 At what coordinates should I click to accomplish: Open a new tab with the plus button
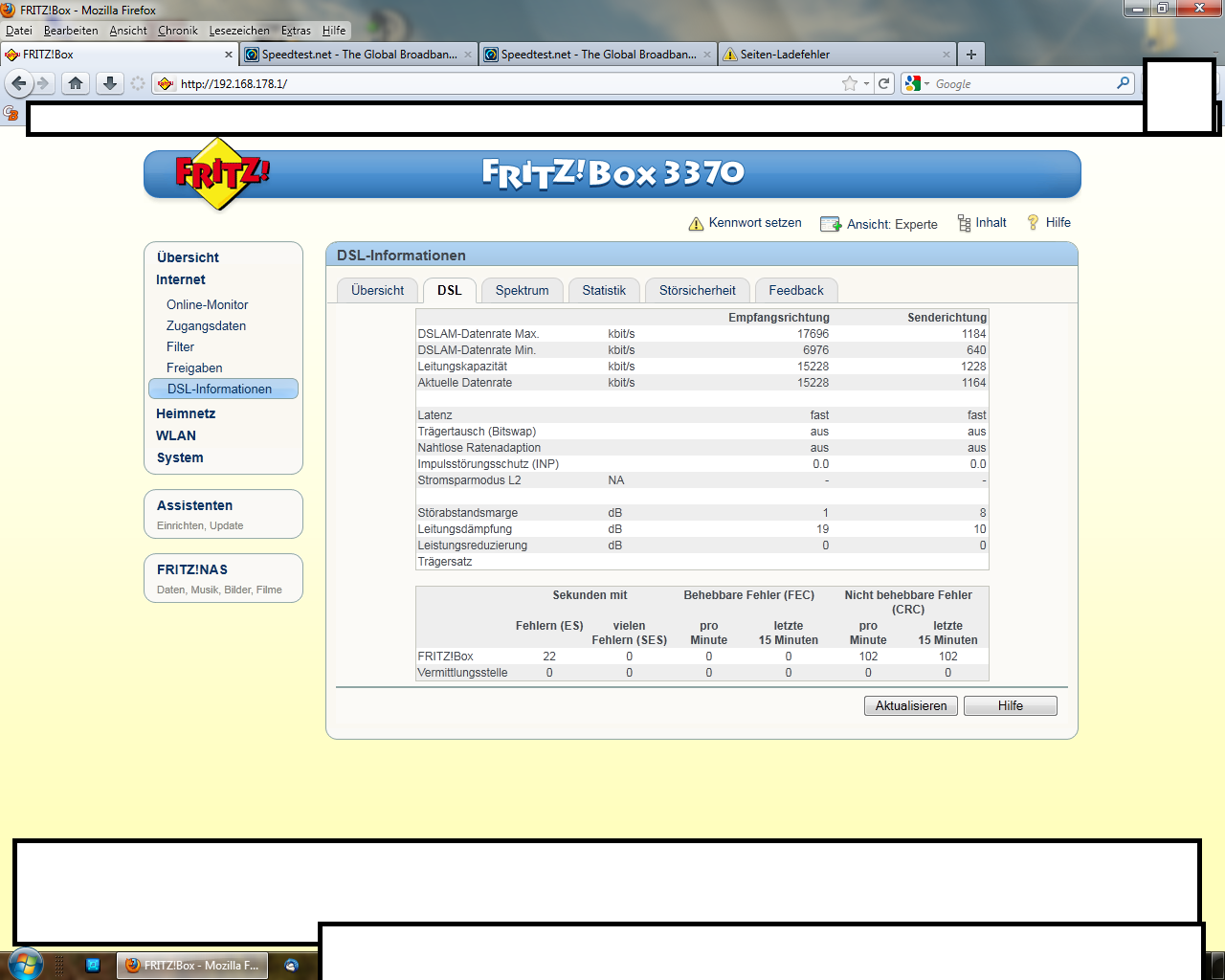[971, 55]
